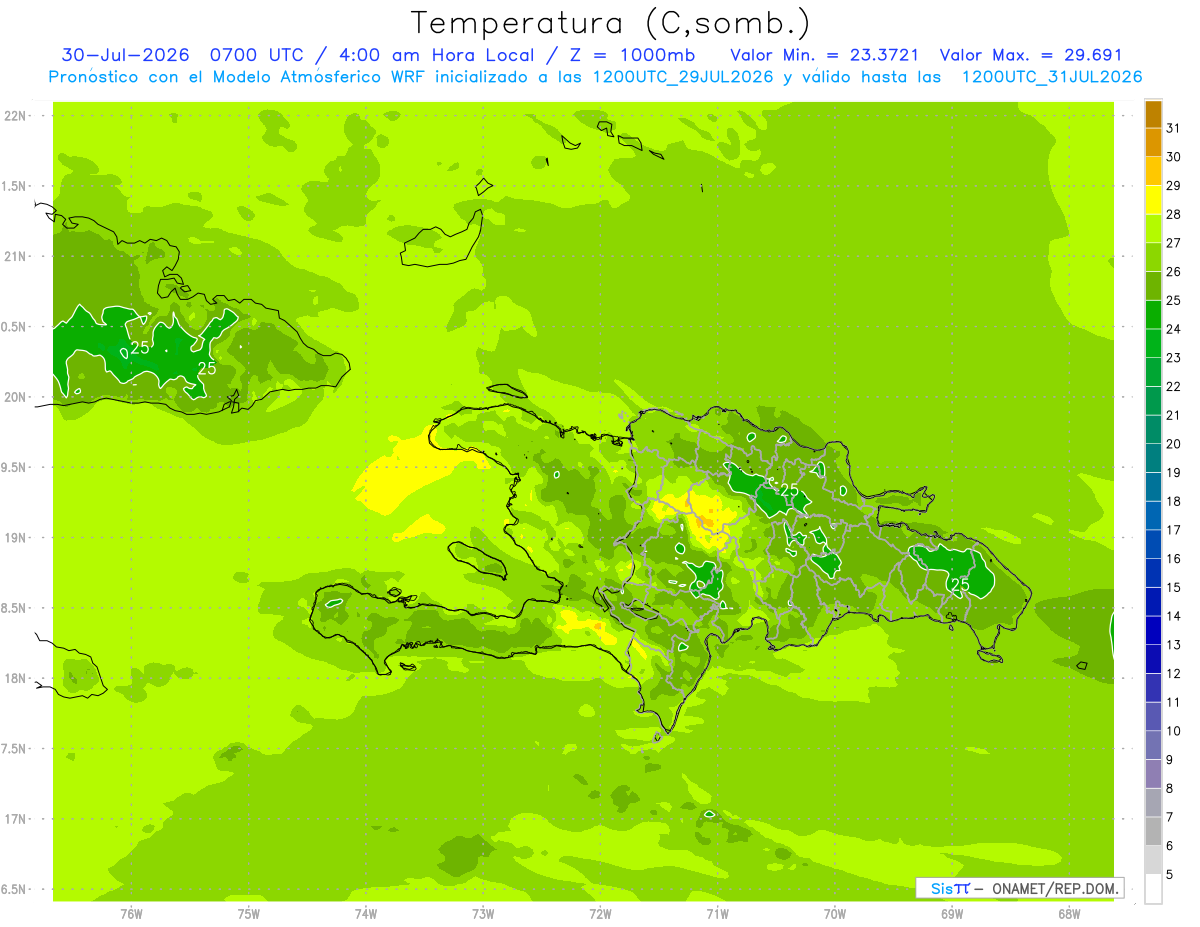
Task: Click the '19N' latitude axis label
Action: (17, 538)
